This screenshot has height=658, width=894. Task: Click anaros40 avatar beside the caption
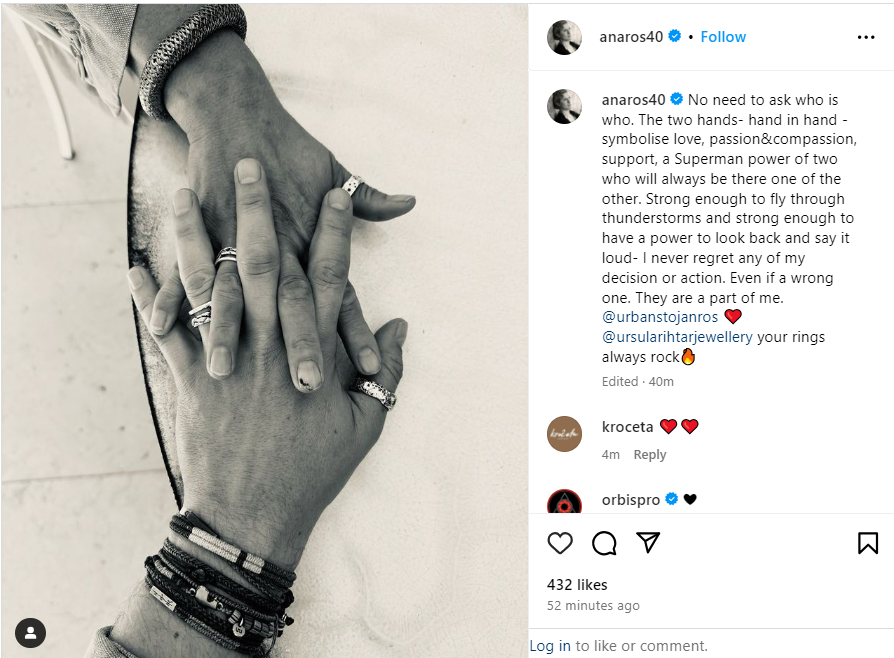[x=564, y=106]
